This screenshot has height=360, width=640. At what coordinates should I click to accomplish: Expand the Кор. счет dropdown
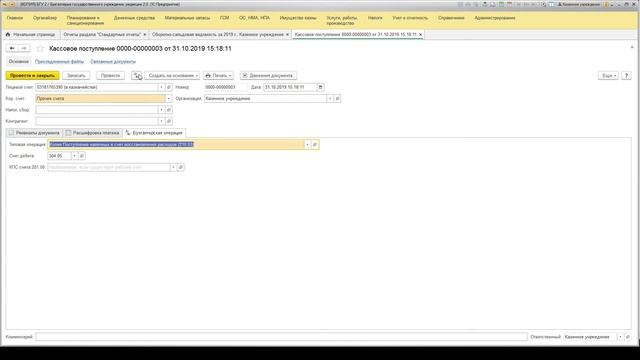coord(168,98)
